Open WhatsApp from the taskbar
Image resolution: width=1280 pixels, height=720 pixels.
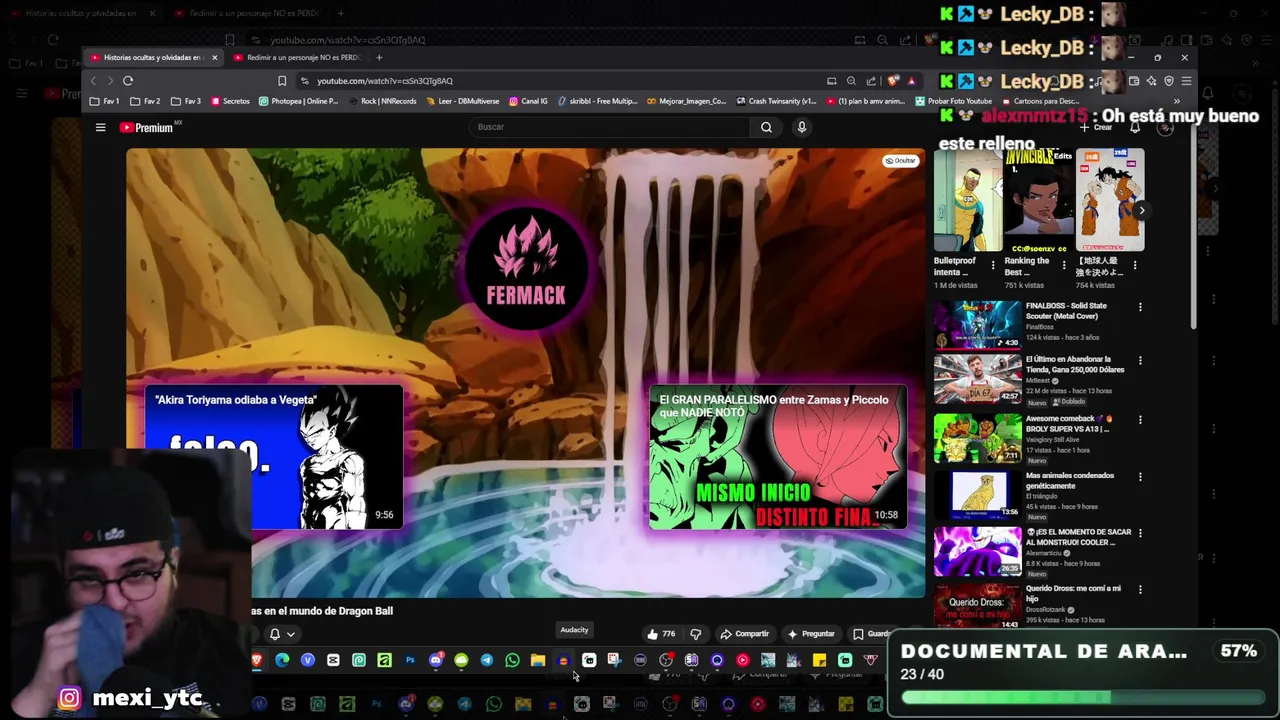512,660
